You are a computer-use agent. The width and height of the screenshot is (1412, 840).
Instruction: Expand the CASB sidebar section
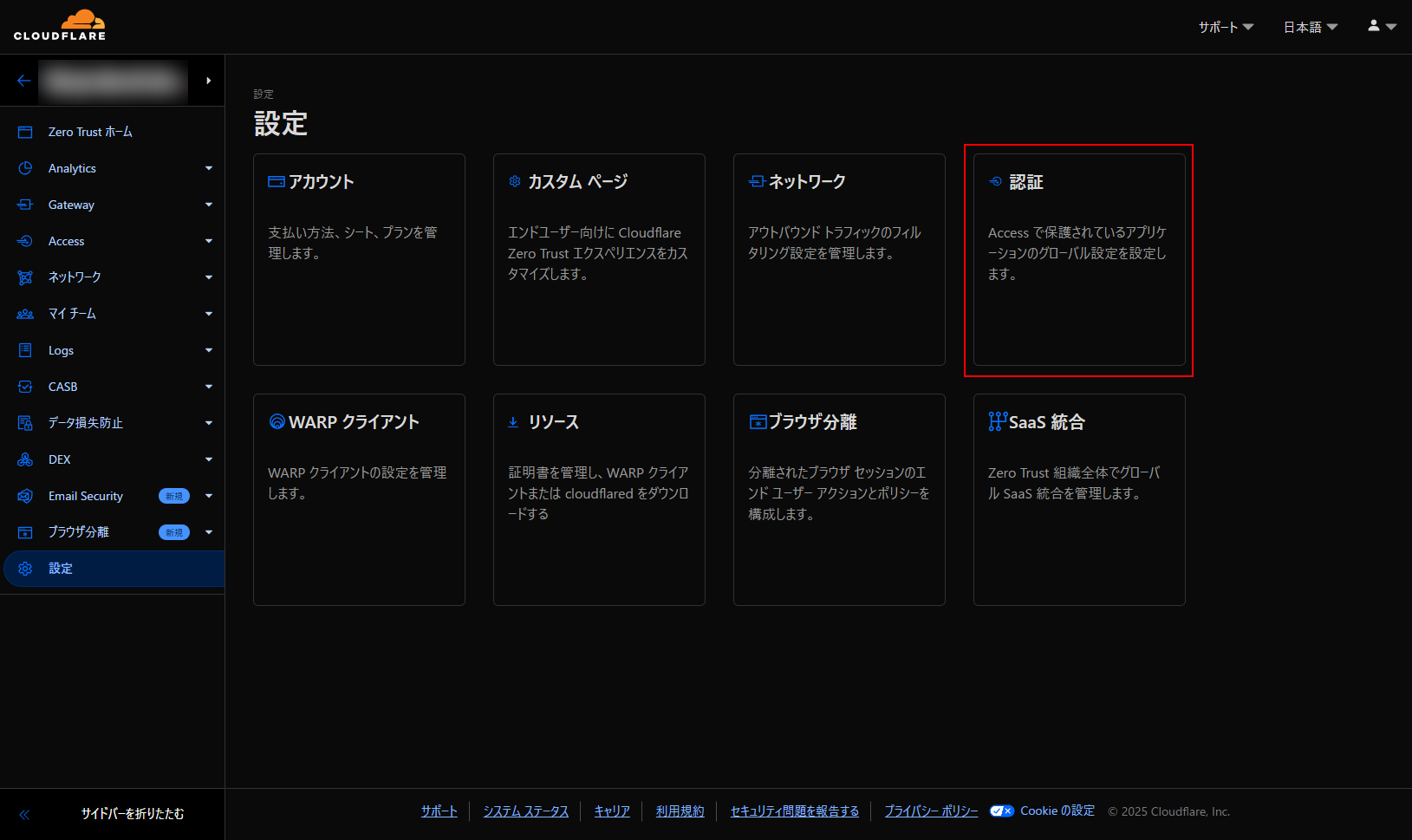pyautogui.click(x=209, y=387)
